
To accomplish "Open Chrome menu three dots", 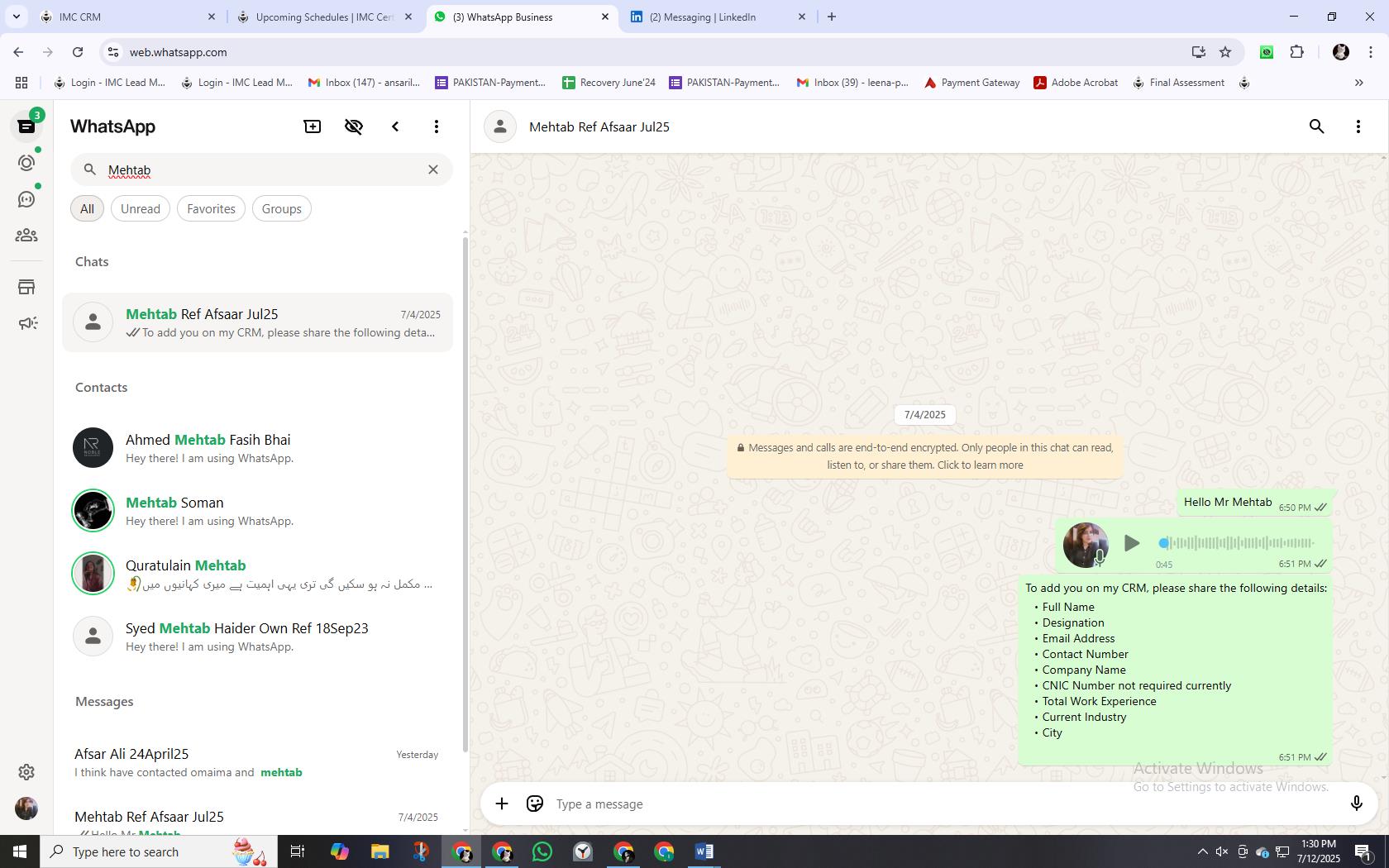I will coord(1370,52).
